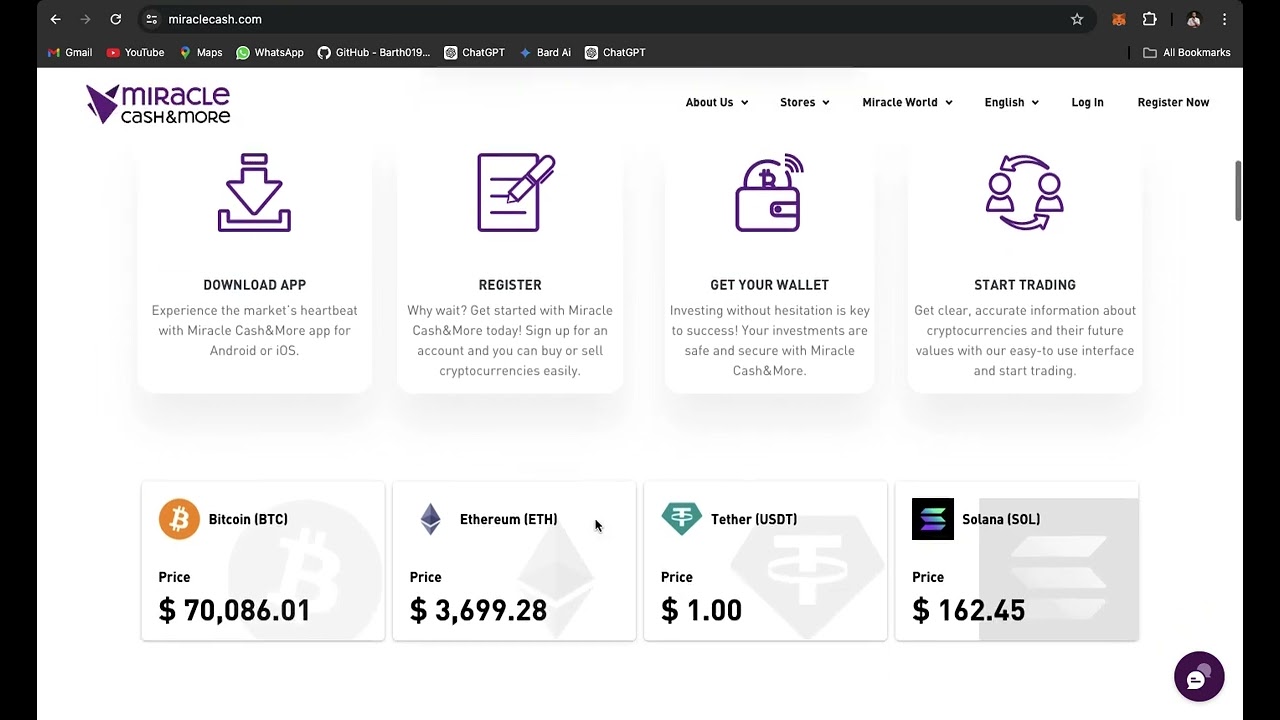Screen dimensions: 1280x720
Task: Click the Miracle Cash&More logo
Action: click(158, 103)
